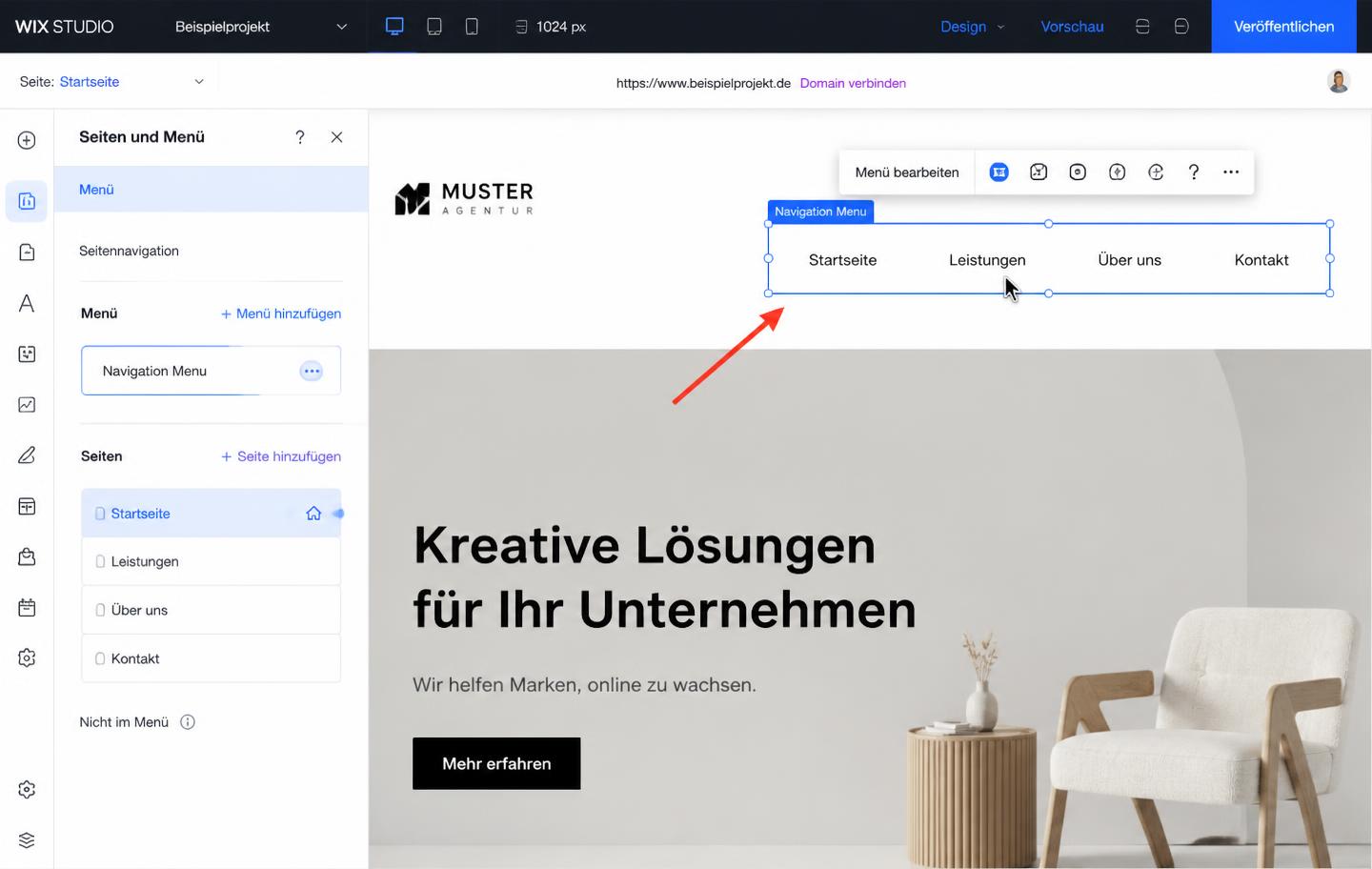The image size is (1372, 869).
Task: Click the Muster Agentur logo on canvas
Action: pos(464,198)
